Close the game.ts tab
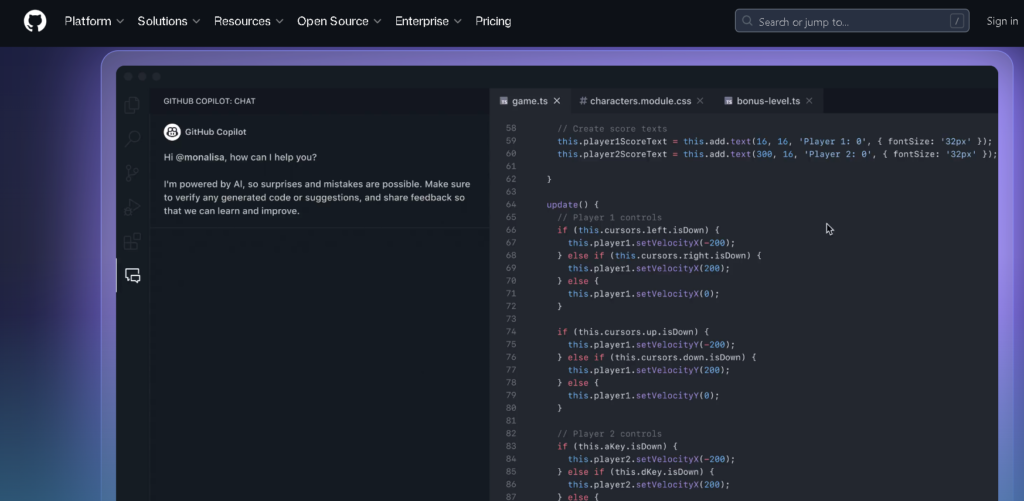 click(x=557, y=101)
